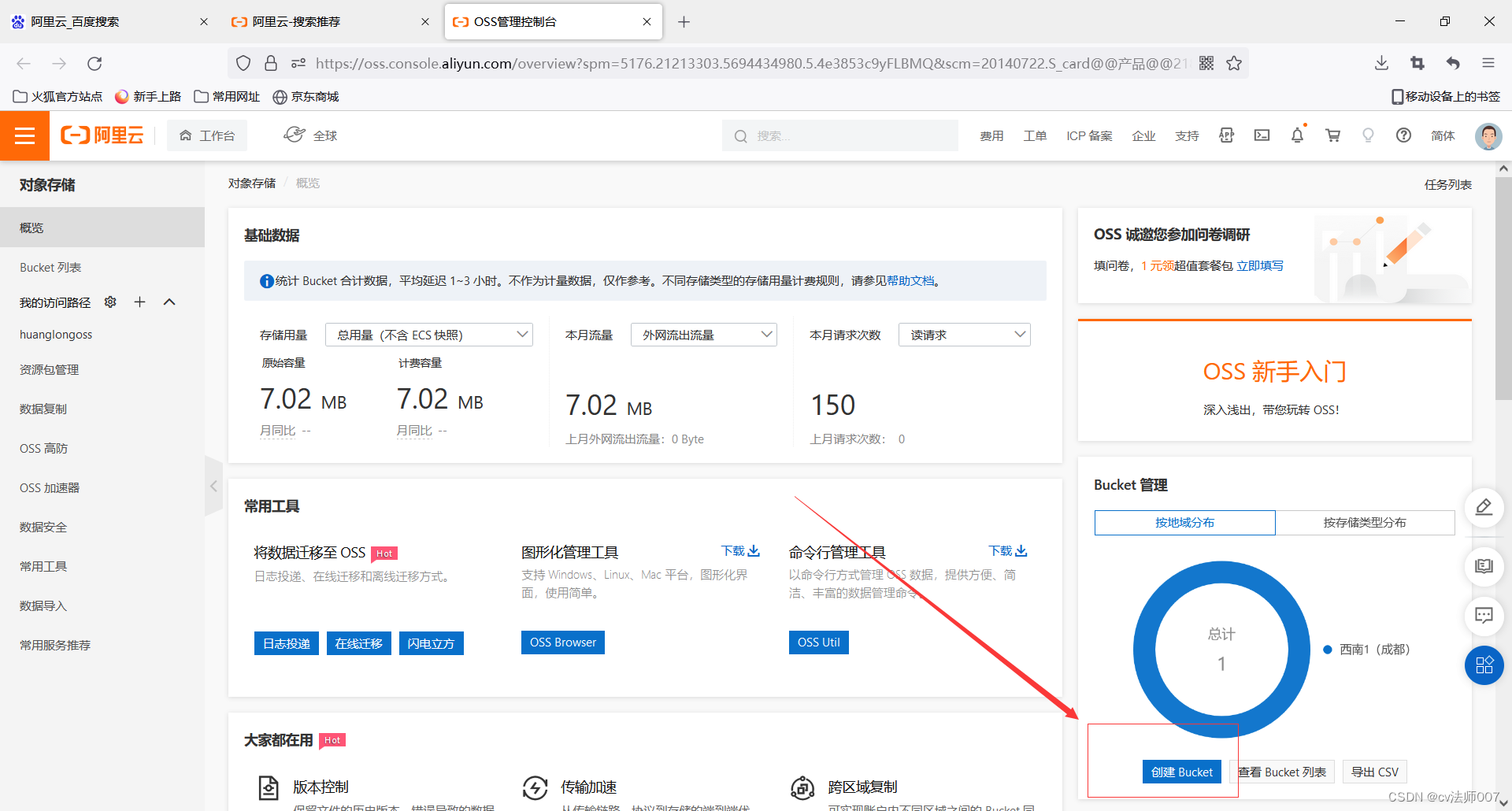
Task: Click 创建 Bucket button
Action: coord(1181,772)
